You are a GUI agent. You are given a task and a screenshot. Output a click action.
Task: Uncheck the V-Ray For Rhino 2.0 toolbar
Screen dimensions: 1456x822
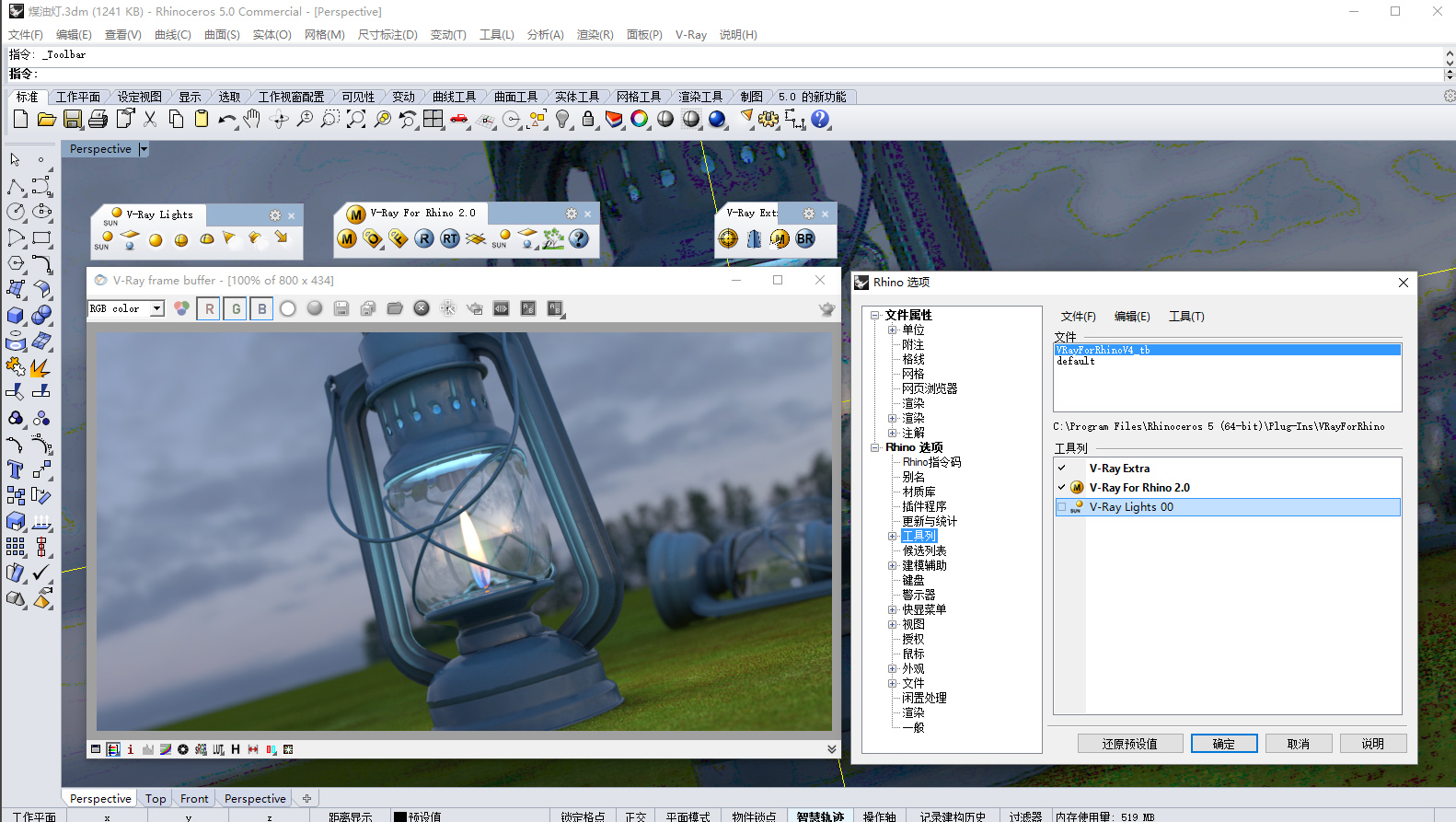[x=1061, y=488]
